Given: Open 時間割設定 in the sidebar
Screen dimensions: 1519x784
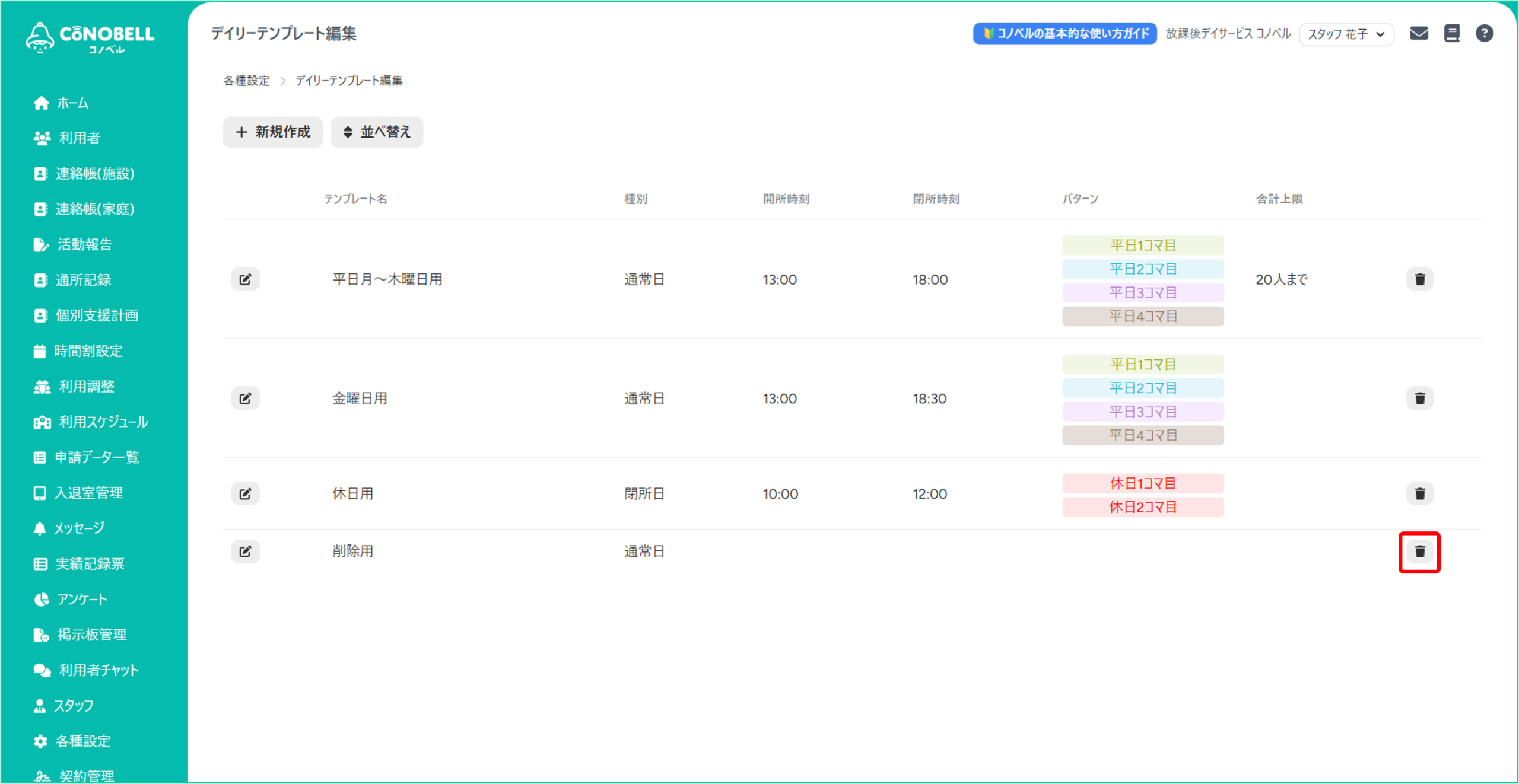Looking at the screenshot, I should click(x=88, y=351).
